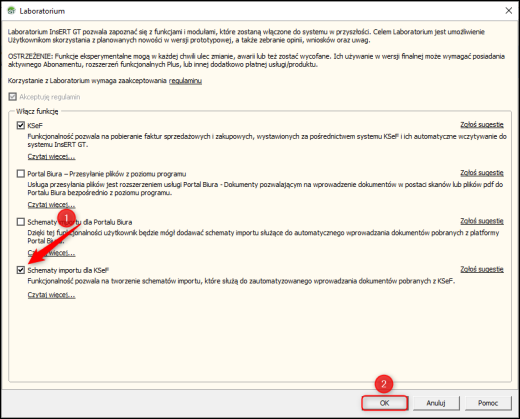Enable Portal Biura file upload checkbox
The height and width of the screenshot is (419, 520).
click(x=21, y=174)
